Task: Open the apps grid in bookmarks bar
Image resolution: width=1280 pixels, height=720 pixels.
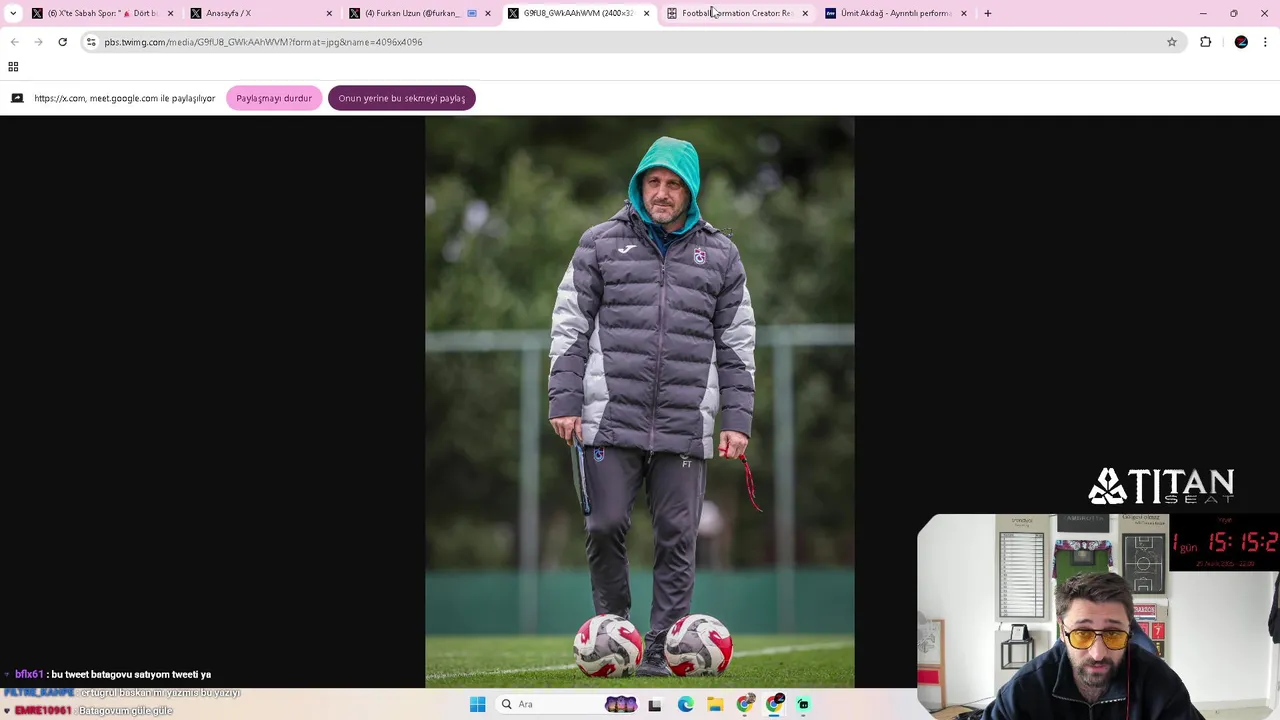Action: (13, 67)
